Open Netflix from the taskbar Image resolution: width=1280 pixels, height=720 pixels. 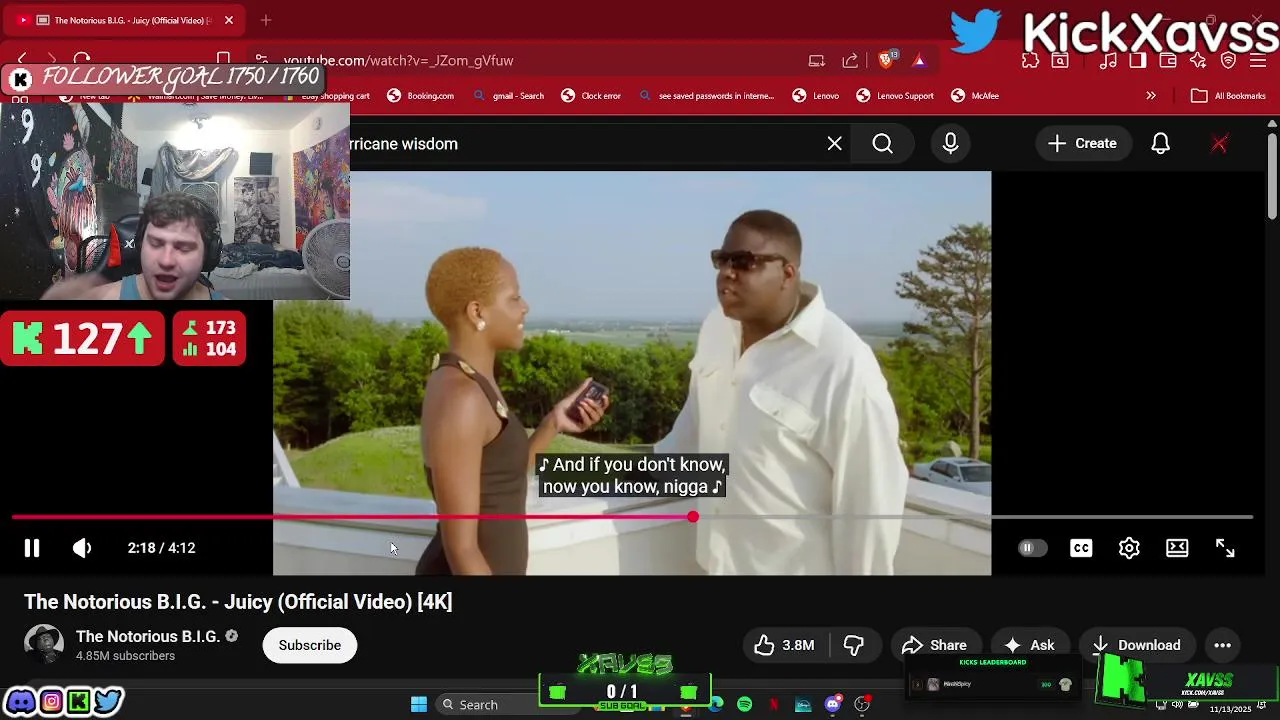coord(773,705)
